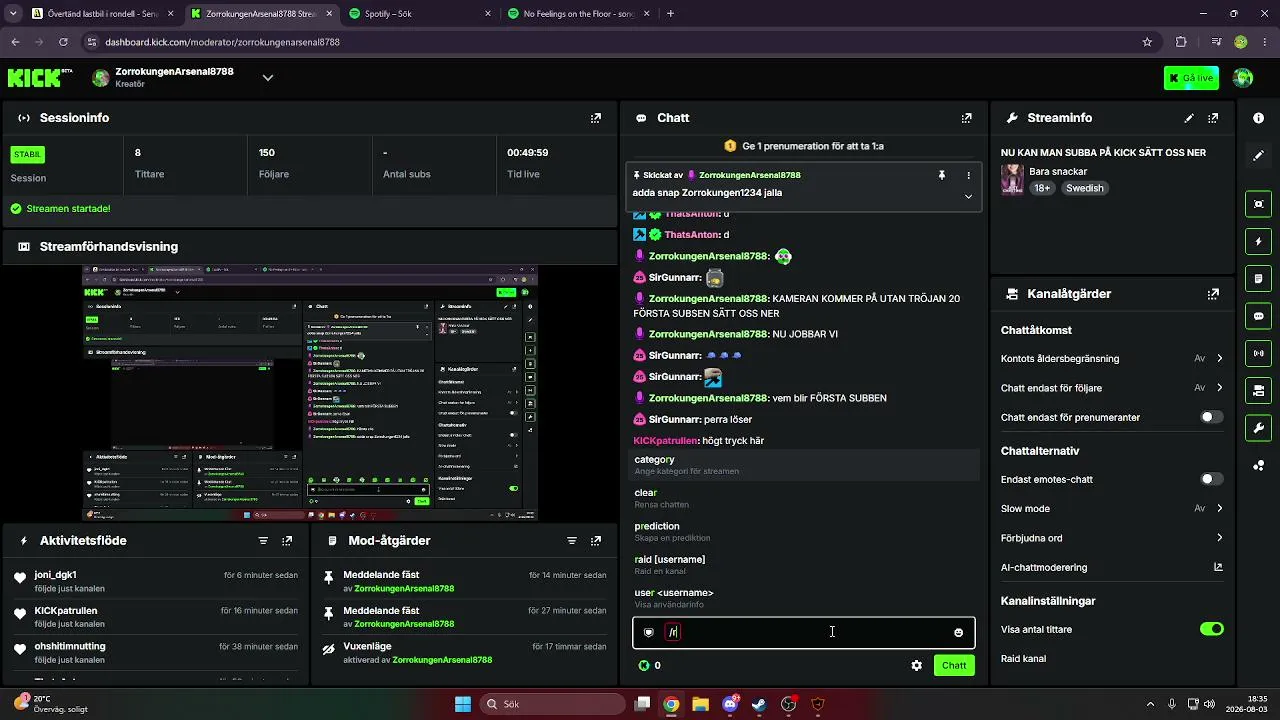
Task: Switch to the Spotify – Sök tab
Action: (x=418, y=14)
